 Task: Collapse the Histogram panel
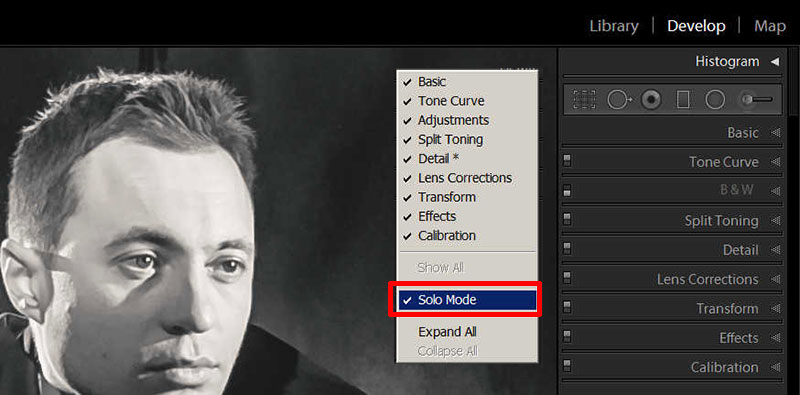(x=775, y=62)
